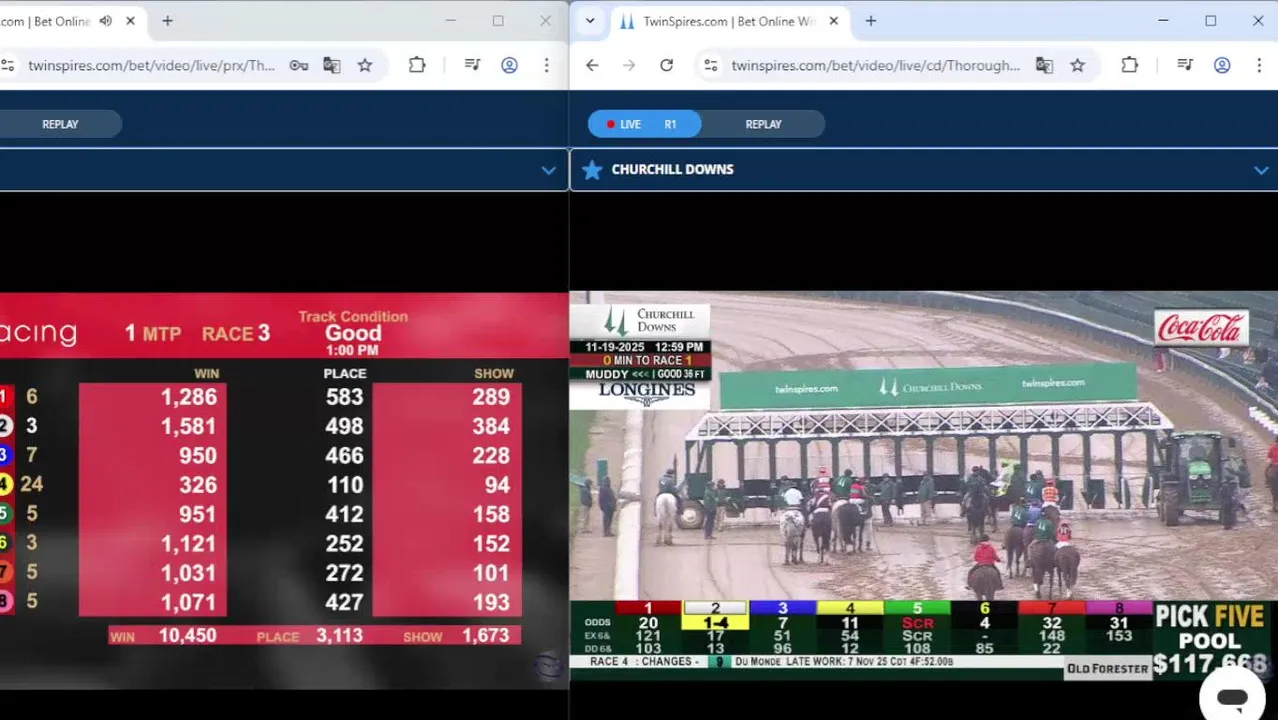This screenshot has height=720, width=1278.
Task: Click the tote board video in left window
Action: pos(284,490)
